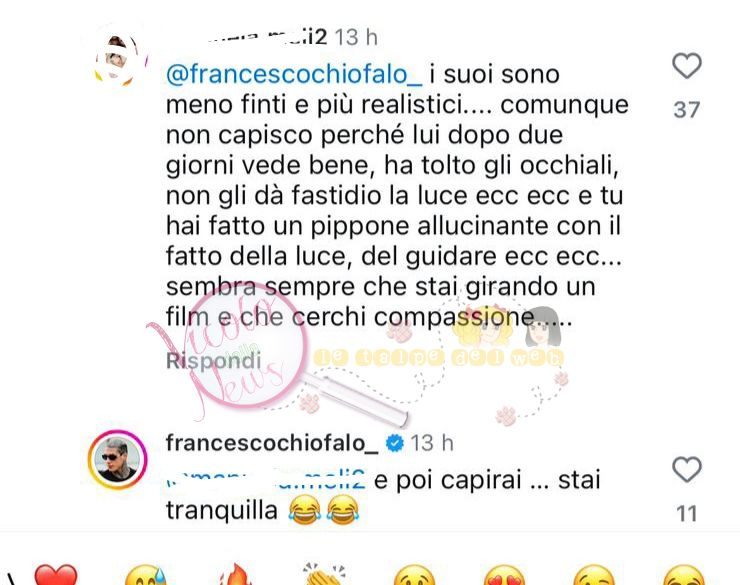The height and width of the screenshot is (585, 740).
Task: Show likes list from 11 count
Action: 687,513
